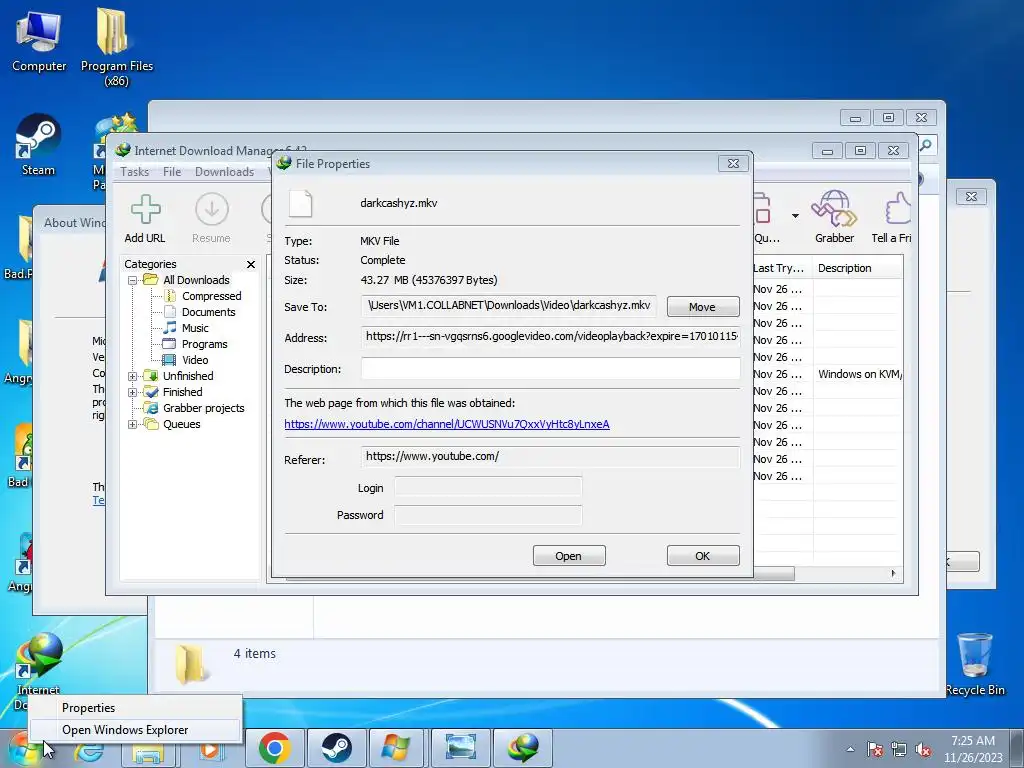The image size is (1024, 768).
Task: Open the Grabber tool in IDM
Action: tap(834, 217)
